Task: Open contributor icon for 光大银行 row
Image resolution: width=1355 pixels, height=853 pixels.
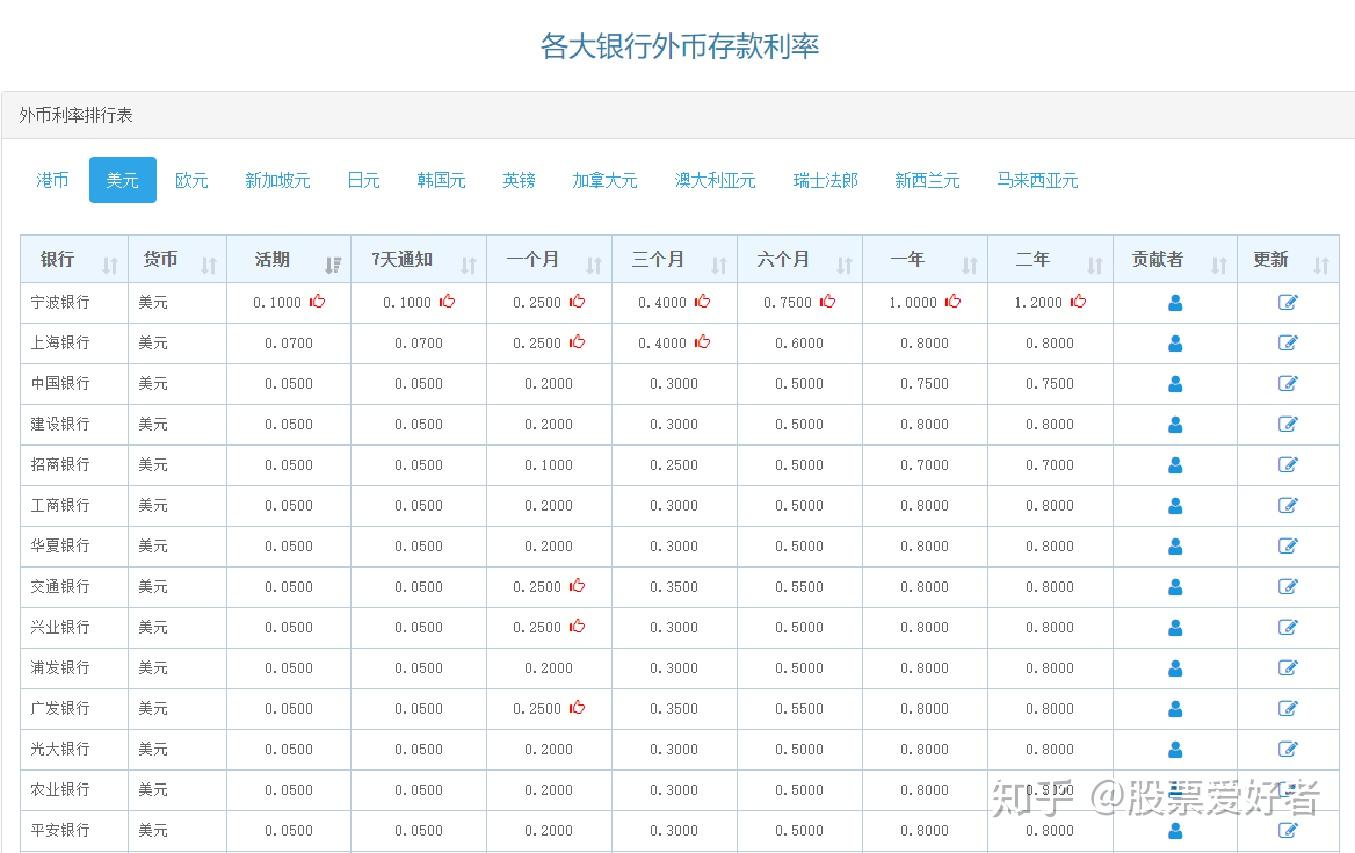Action: 1175,749
